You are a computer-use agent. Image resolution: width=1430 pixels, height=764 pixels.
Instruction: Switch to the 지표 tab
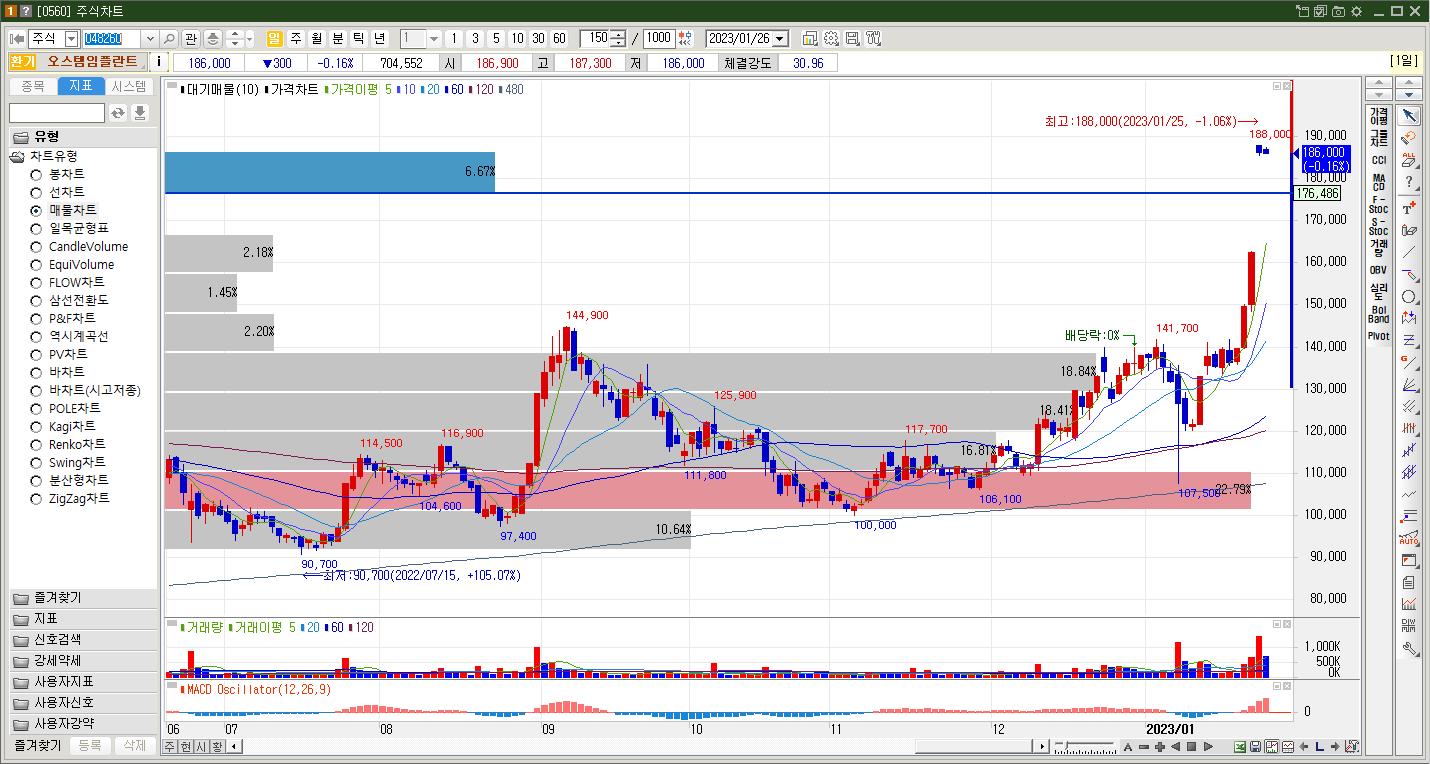[x=81, y=87]
